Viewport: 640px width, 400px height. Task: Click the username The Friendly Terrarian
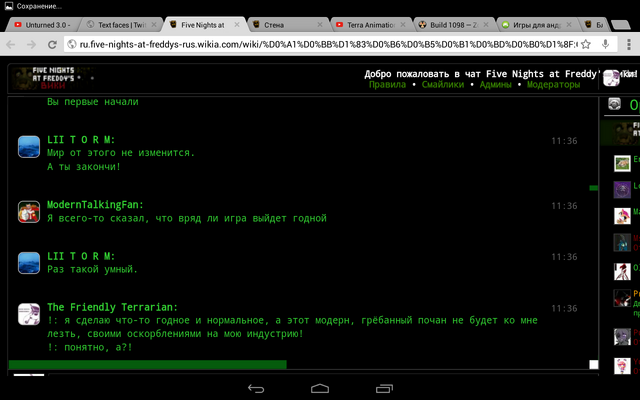tap(112, 307)
